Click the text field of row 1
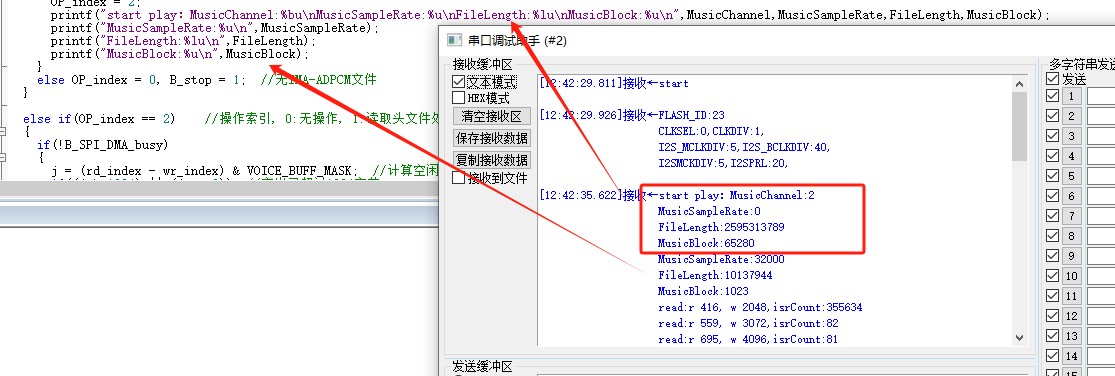Screen dimensions: 1115x376 (x=1101, y=97)
